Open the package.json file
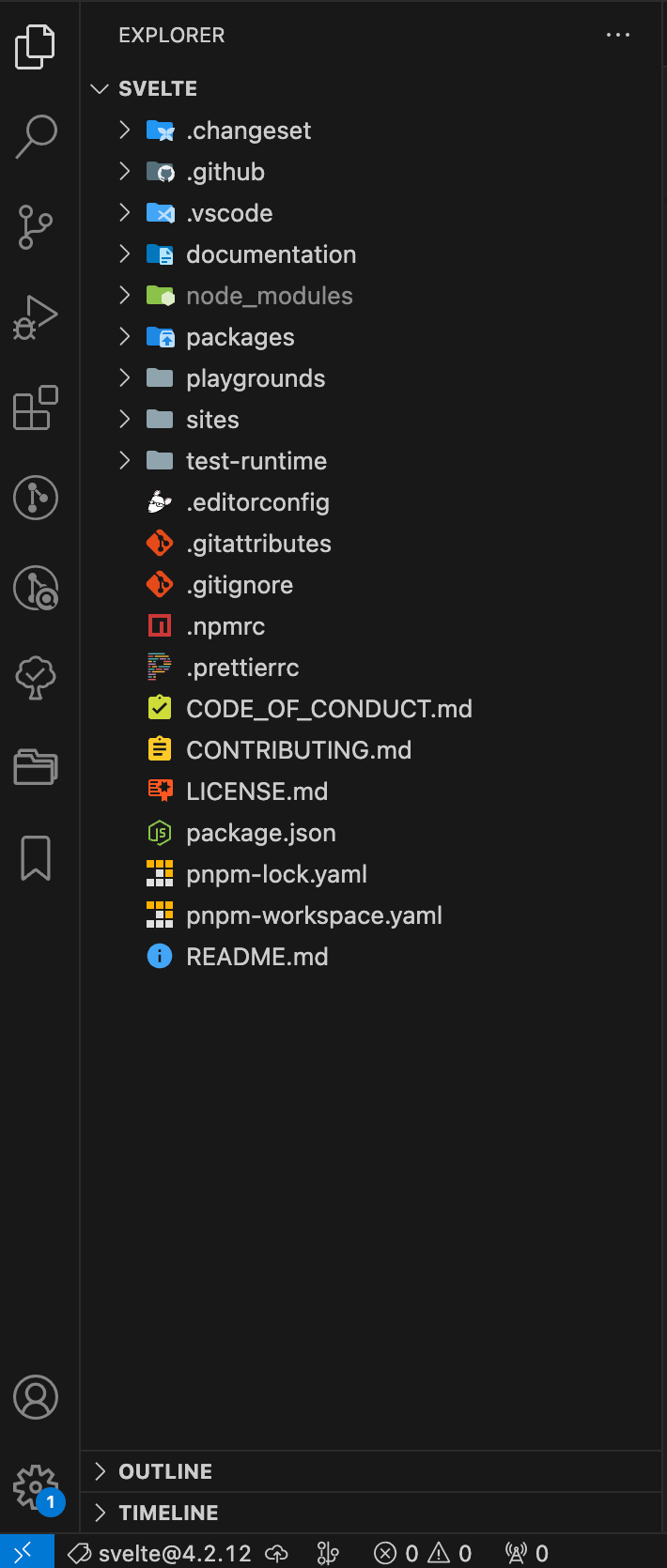The image size is (667, 1568). [260, 833]
